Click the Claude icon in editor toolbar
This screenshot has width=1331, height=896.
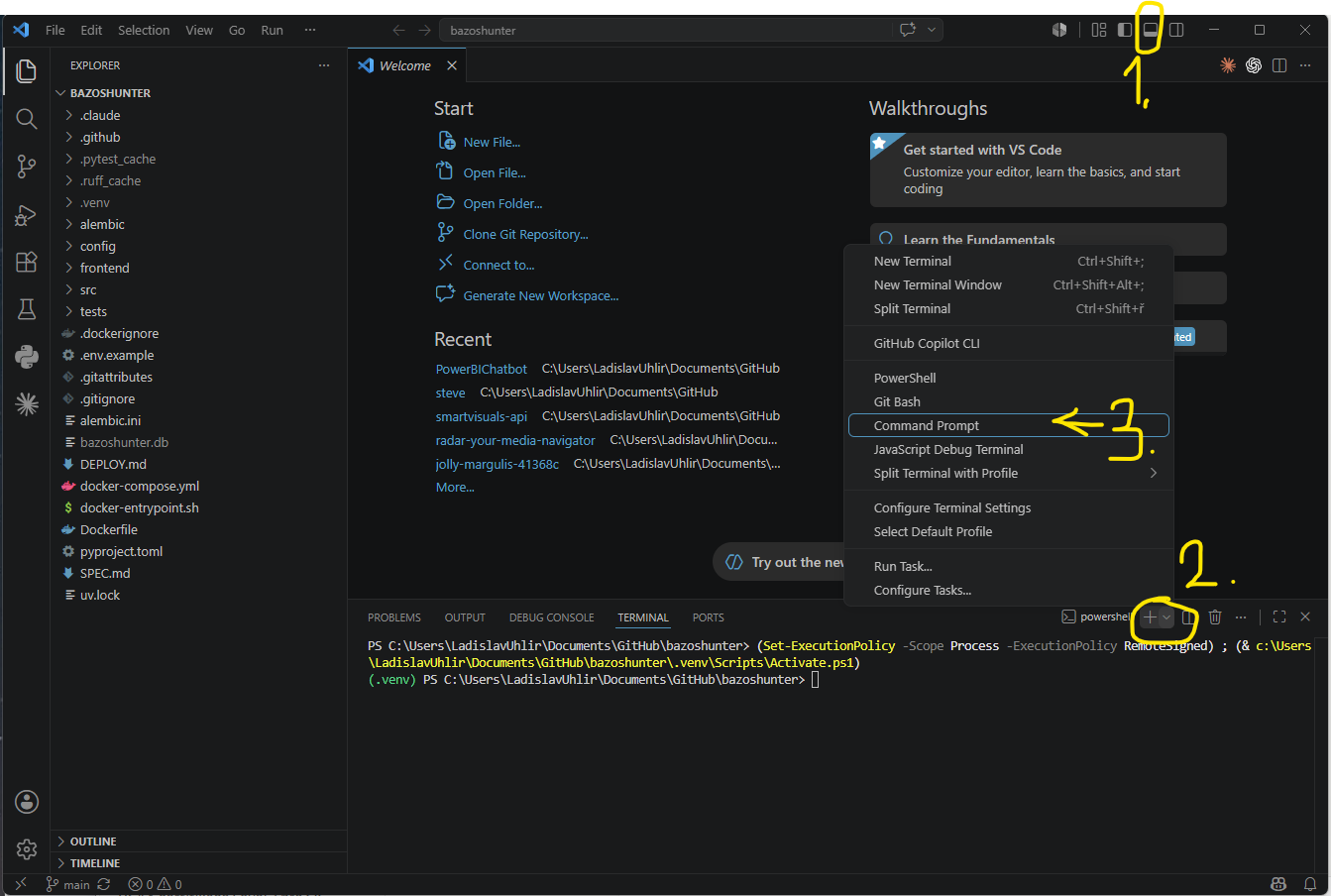(x=1228, y=65)
